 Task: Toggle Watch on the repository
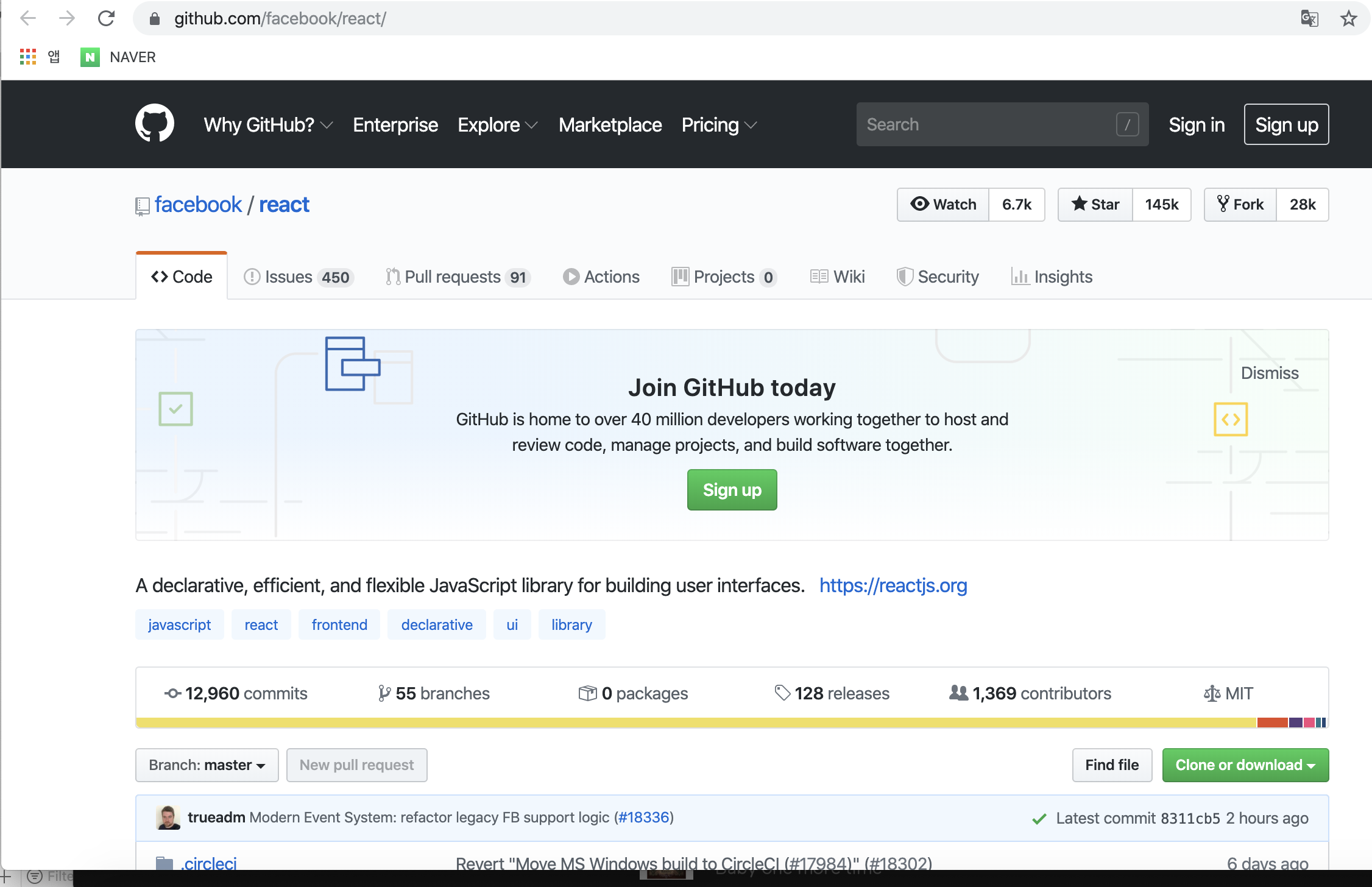943,205
